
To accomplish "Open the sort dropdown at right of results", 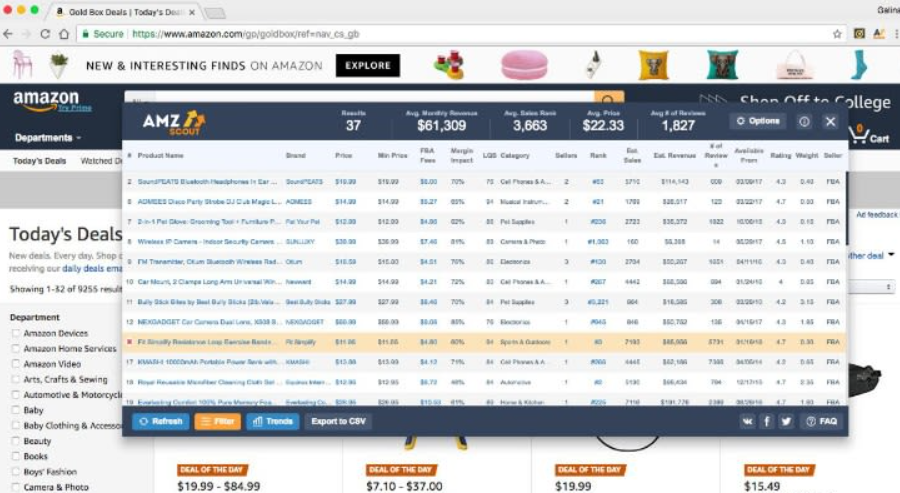I will tap(871, 286).
